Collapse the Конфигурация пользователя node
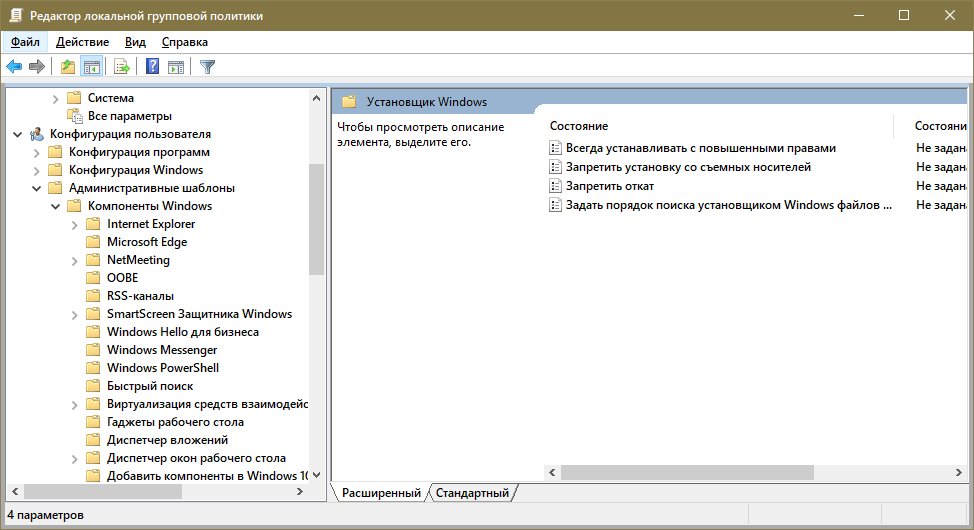Image resolution: width=974 pixels, height=530 pixels. [x=18, y=134]
